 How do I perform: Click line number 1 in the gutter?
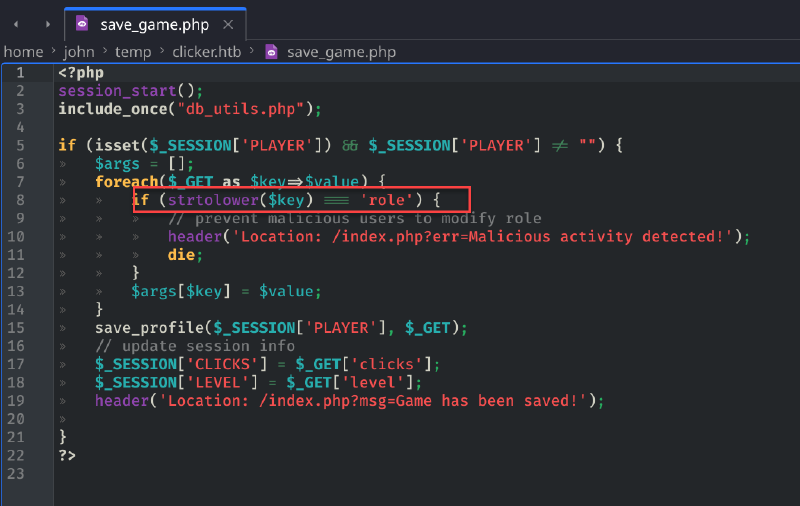click(20, 72)
